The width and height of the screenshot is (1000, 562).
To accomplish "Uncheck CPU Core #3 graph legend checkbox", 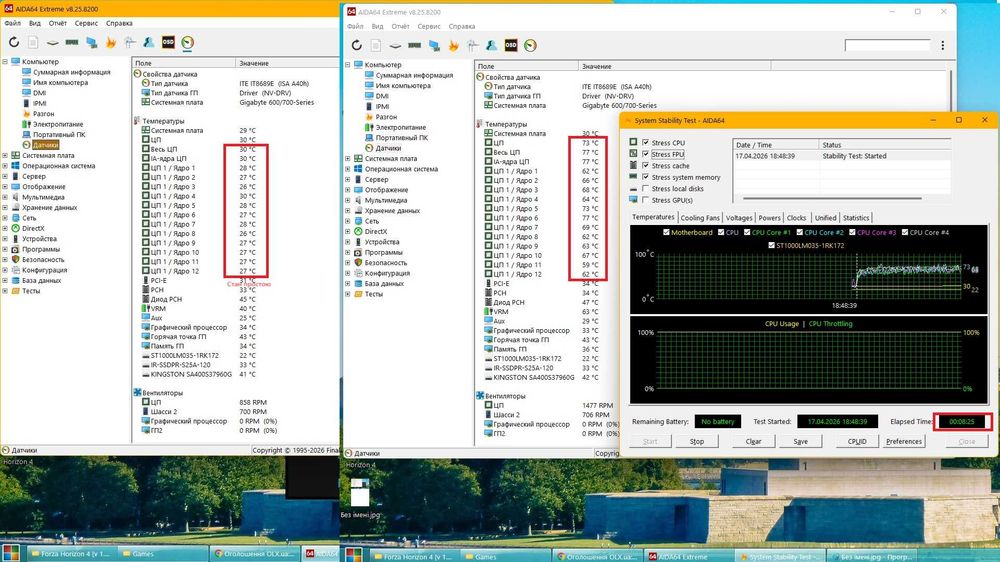I will tap(852, 232).
